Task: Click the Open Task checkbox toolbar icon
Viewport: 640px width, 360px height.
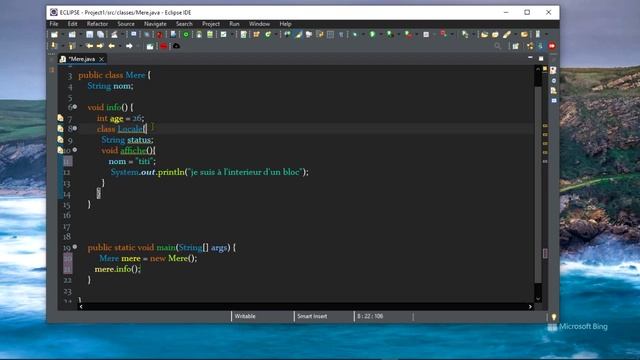Action: [223, 35]
